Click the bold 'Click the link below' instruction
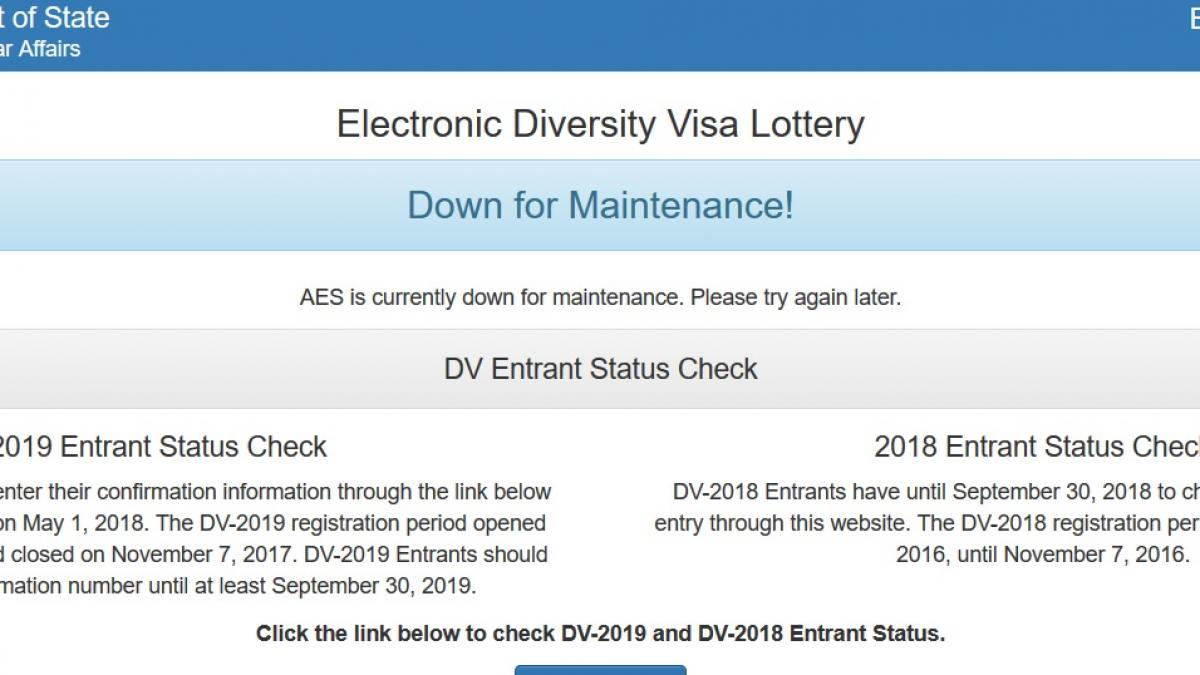The image size is (1200, 675). click(x=600, y=633)
